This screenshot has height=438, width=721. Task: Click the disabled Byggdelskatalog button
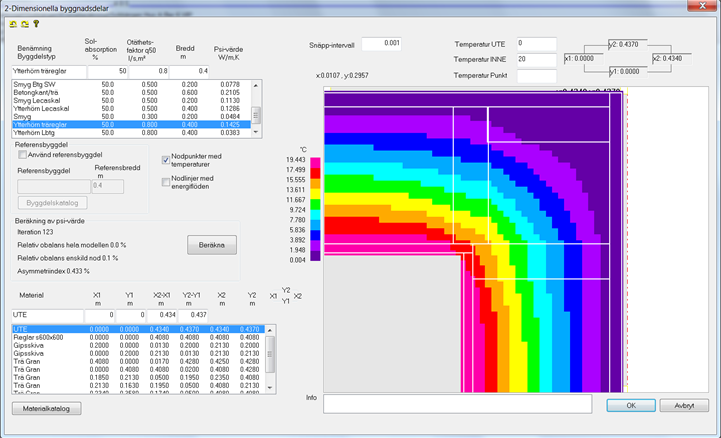pyautogui.click(x=52, y=203)
